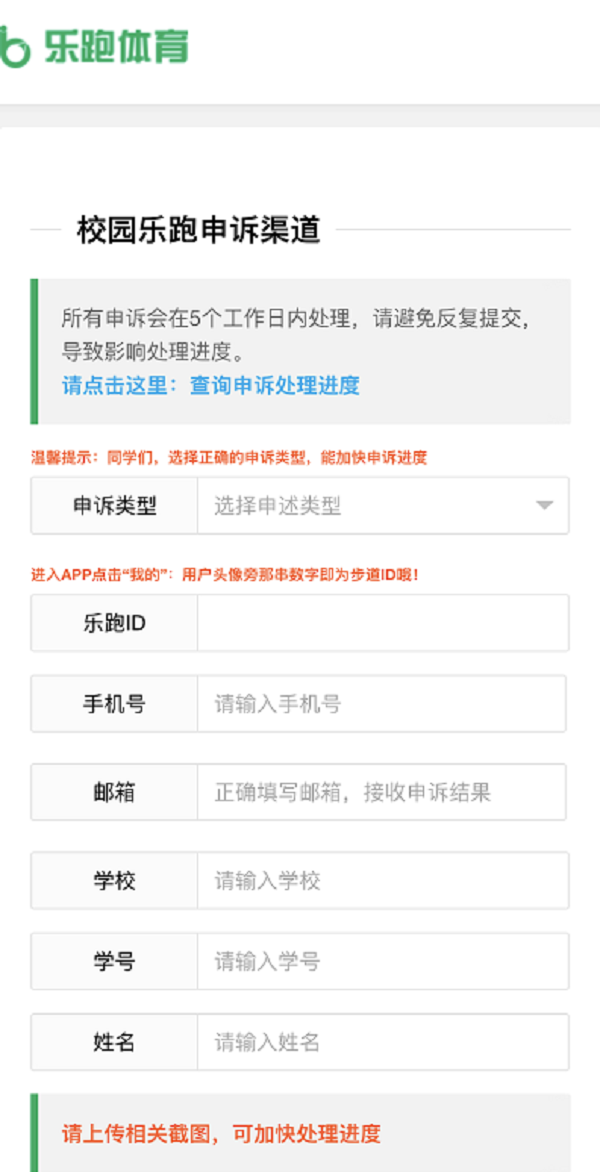The height and width of the screenshot is (1172, 600).
Task: Click the 请上传相关截图 upload notice
Action: pos(221,1134)
